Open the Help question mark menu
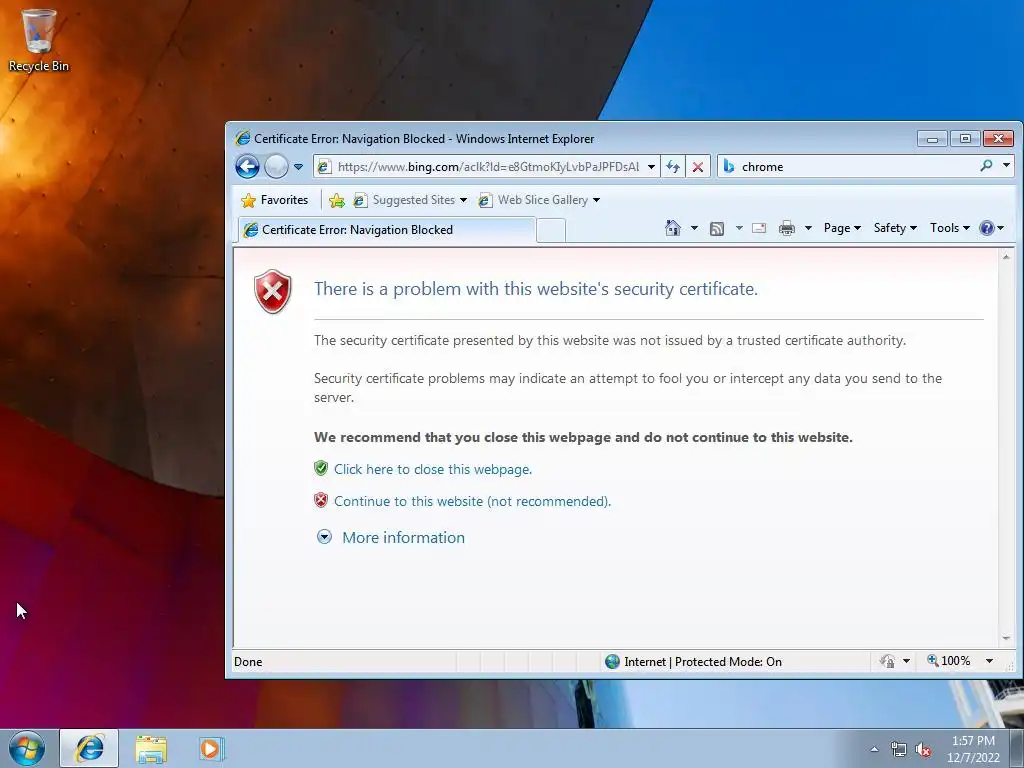 pos(991,228)
